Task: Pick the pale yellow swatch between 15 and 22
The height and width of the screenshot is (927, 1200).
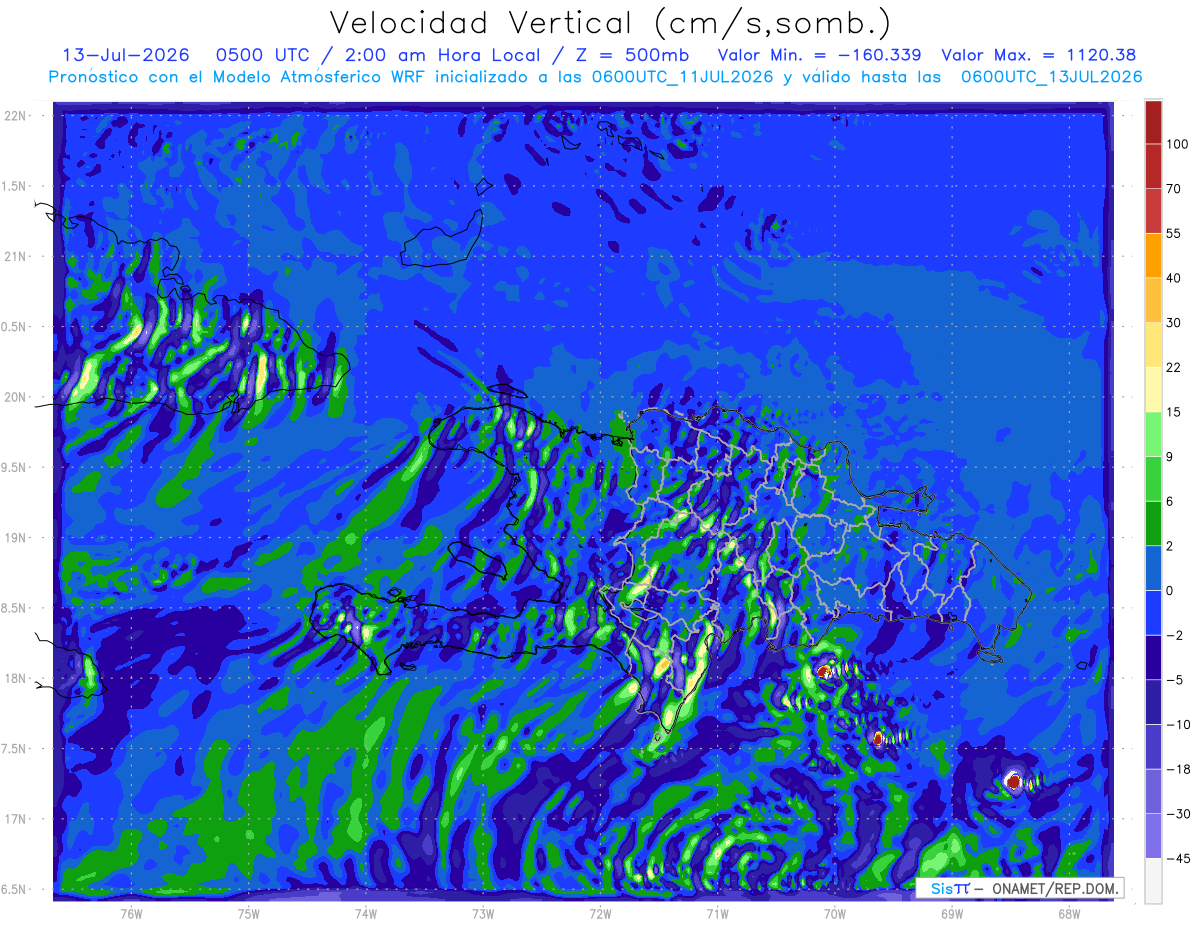Action: (x=1154, y=390)
